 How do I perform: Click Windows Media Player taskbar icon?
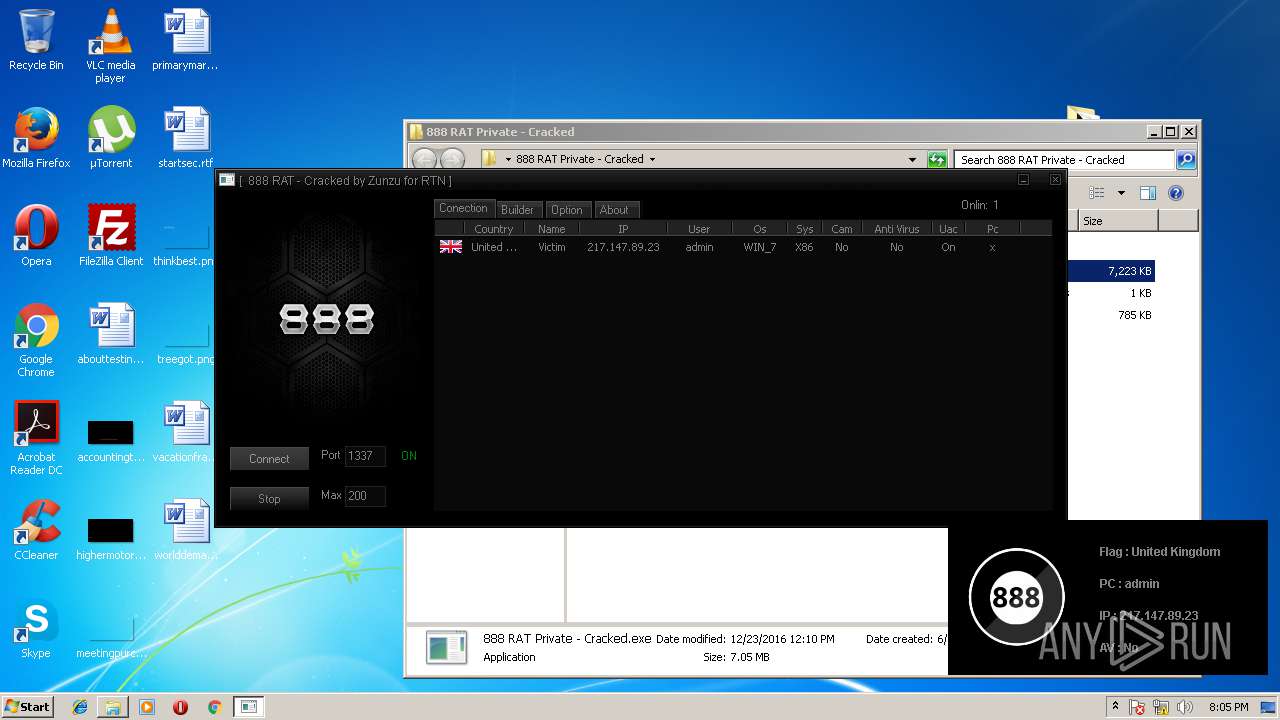coord(147,707)
